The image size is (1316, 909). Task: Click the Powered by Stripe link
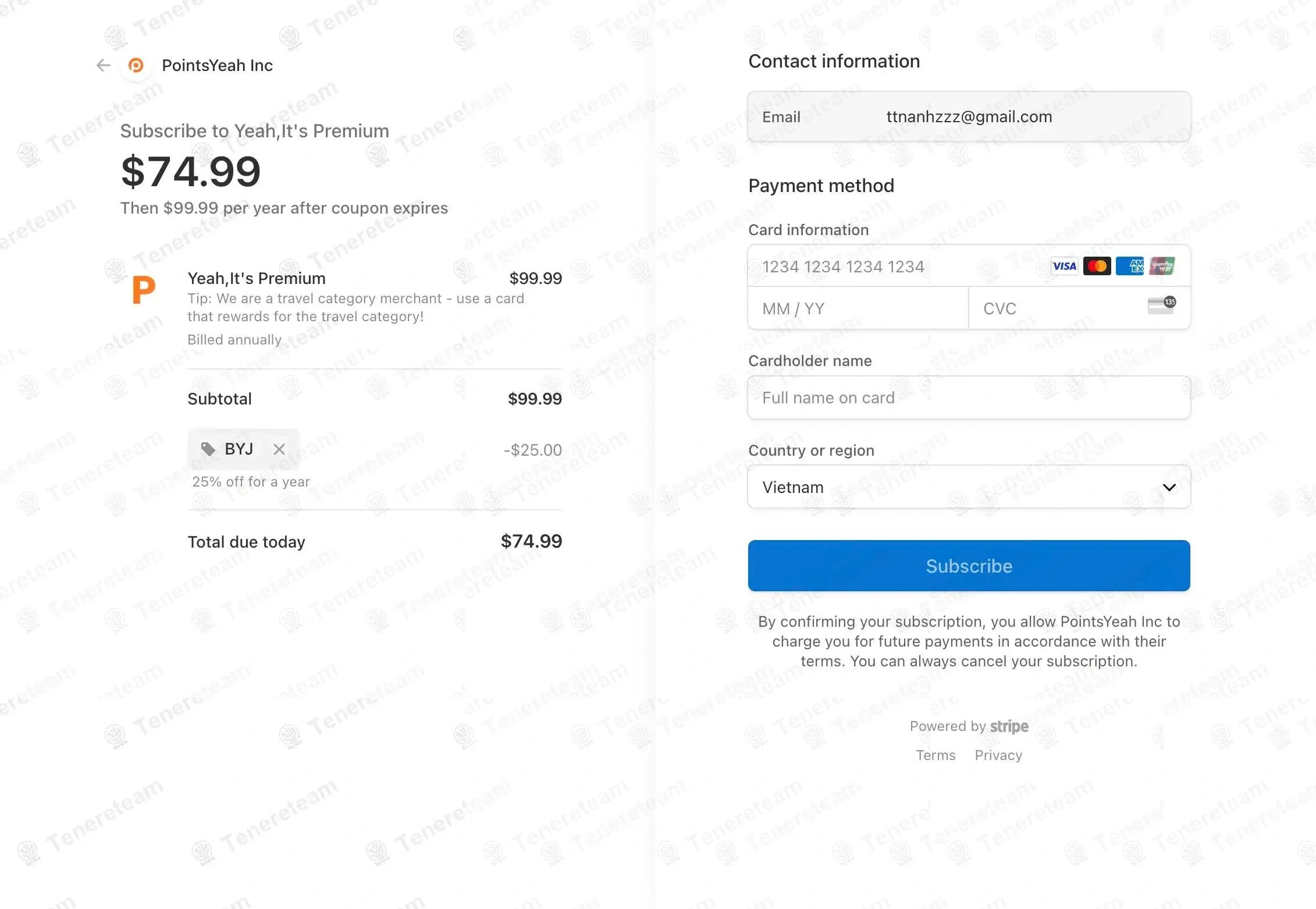click(x=969, y=726)
